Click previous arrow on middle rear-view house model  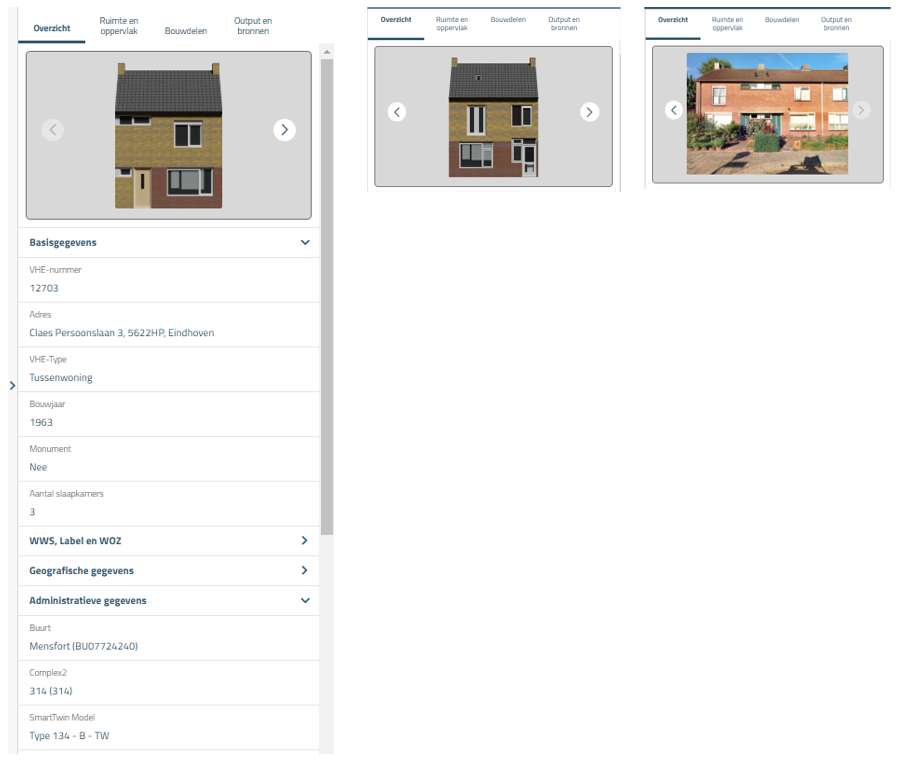click(x=397, y=112)
